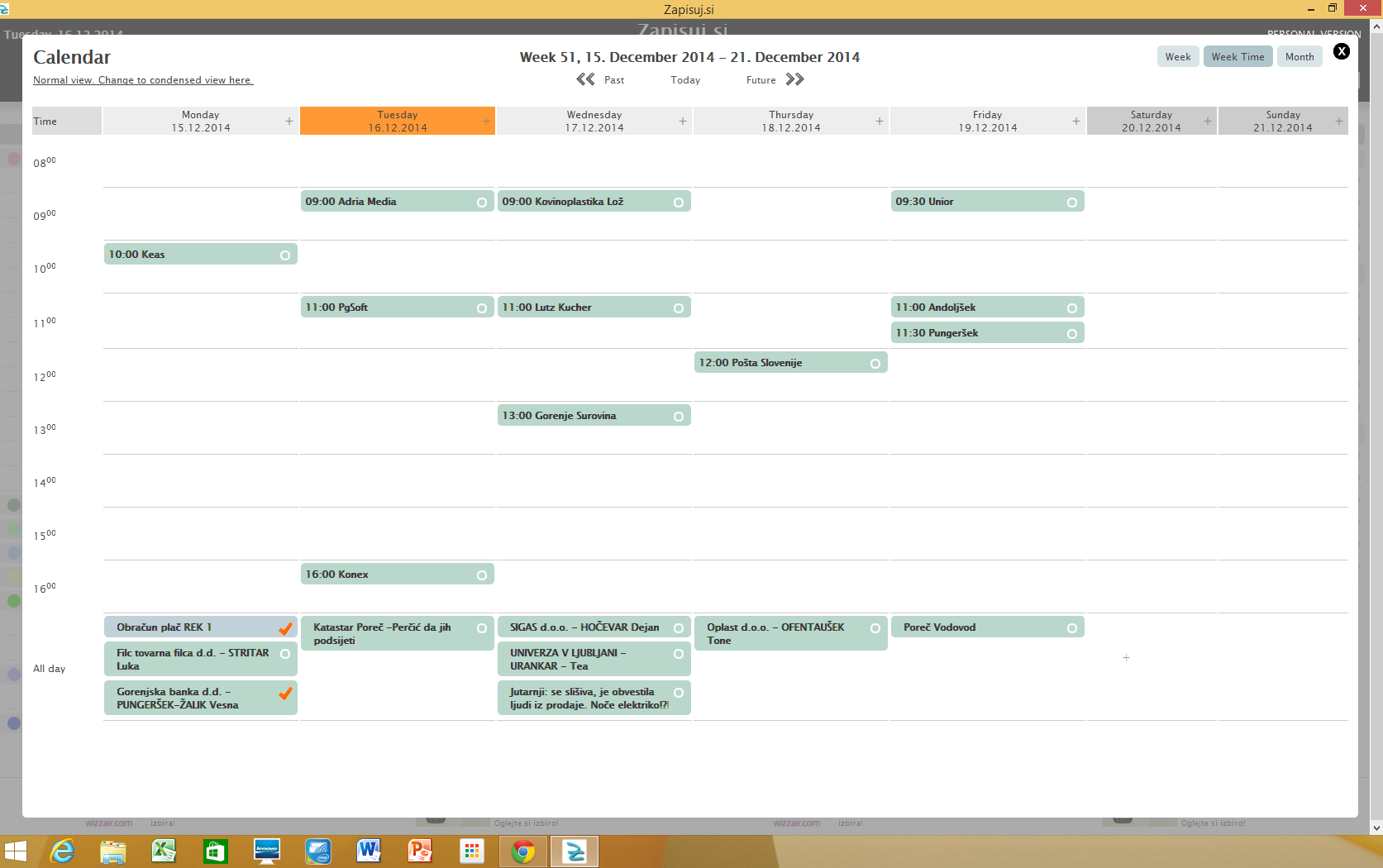The image size is (1383, 868).
Task: Mark the UNIVERZA V LJUBLJANI URANKAR Tea task as done
Action: tap(679, 654)
